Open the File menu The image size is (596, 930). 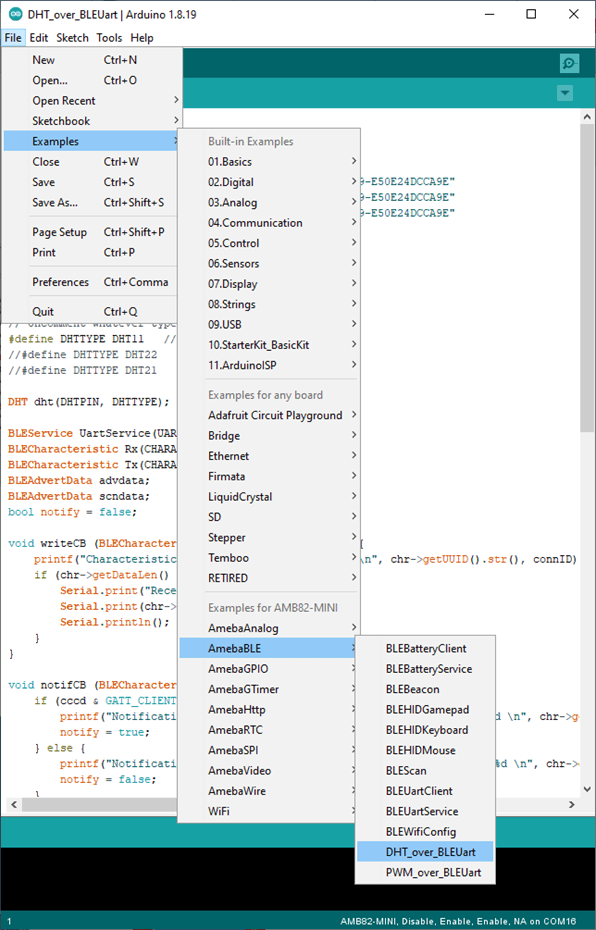click(x=13, y=37)
